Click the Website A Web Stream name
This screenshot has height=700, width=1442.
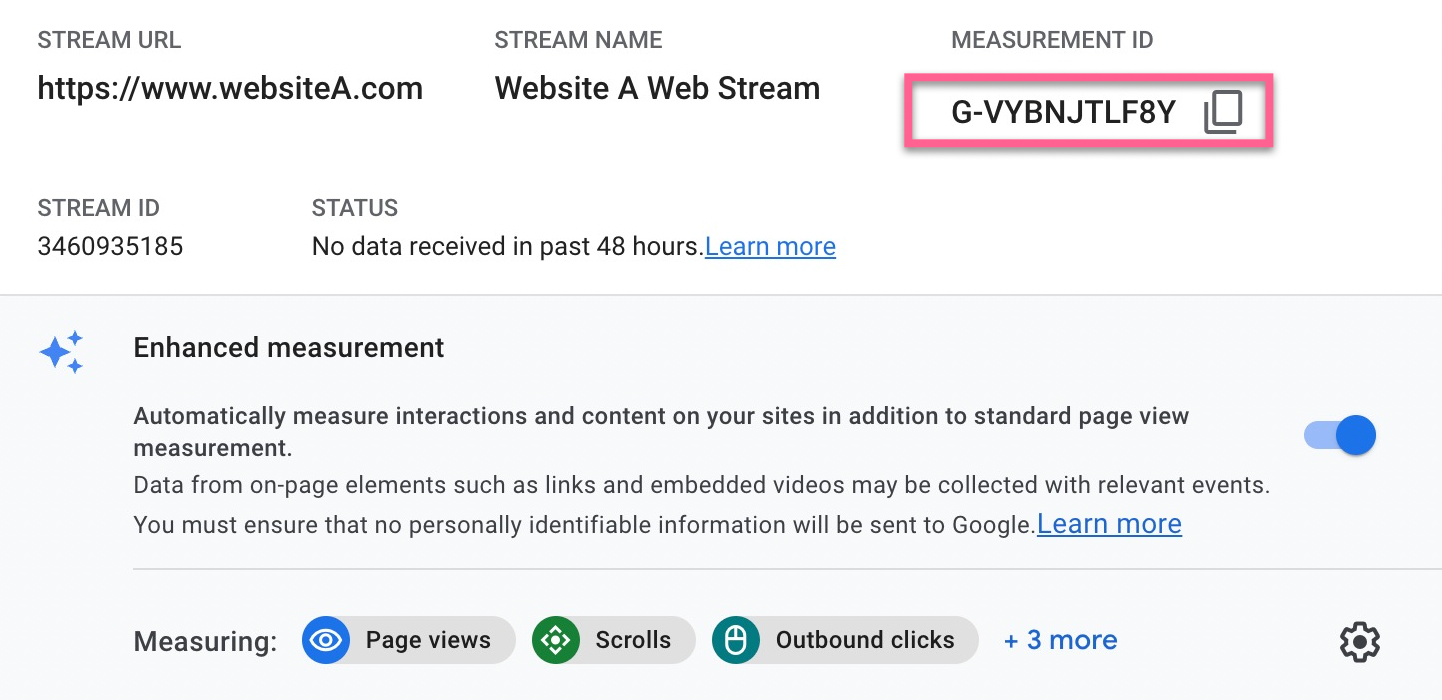click(x=657, y=88)
